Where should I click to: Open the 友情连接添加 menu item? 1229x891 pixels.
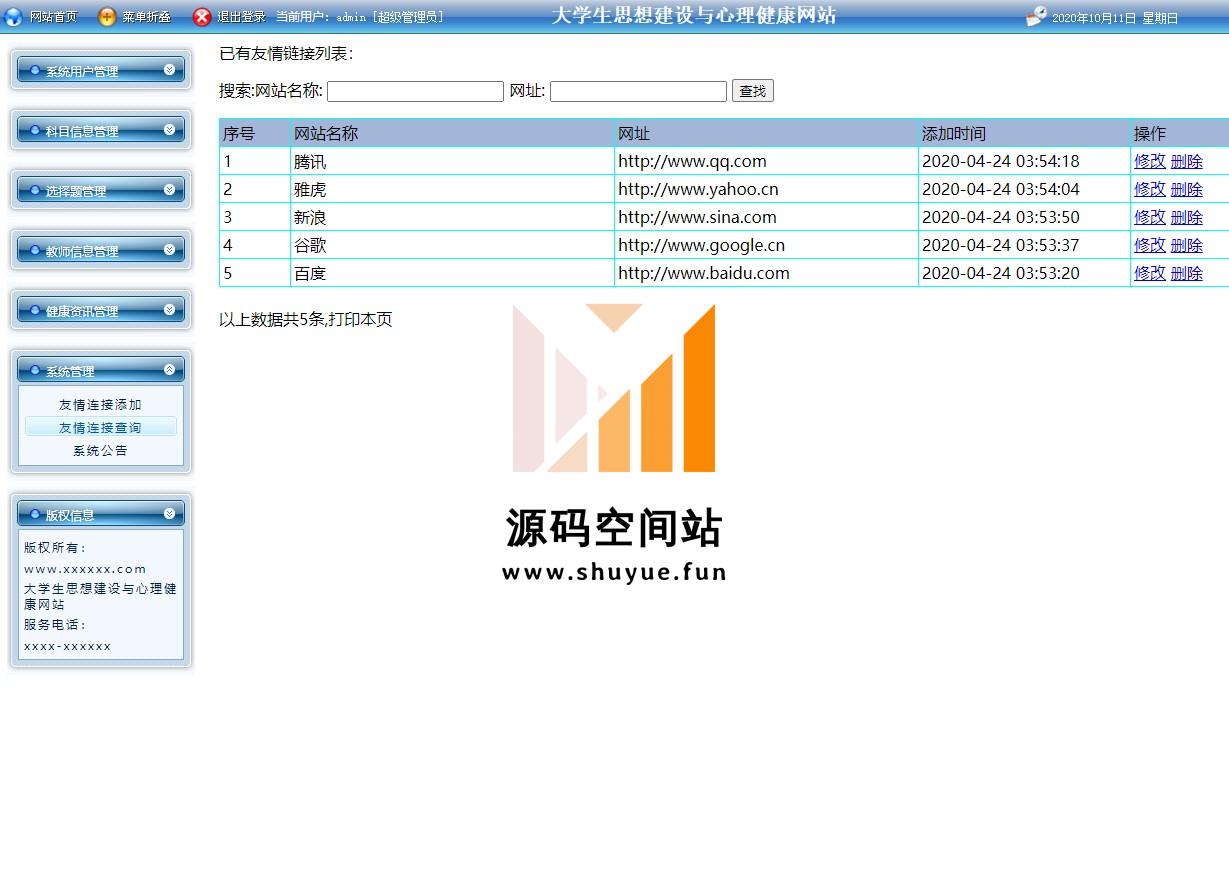coord(100,405)
